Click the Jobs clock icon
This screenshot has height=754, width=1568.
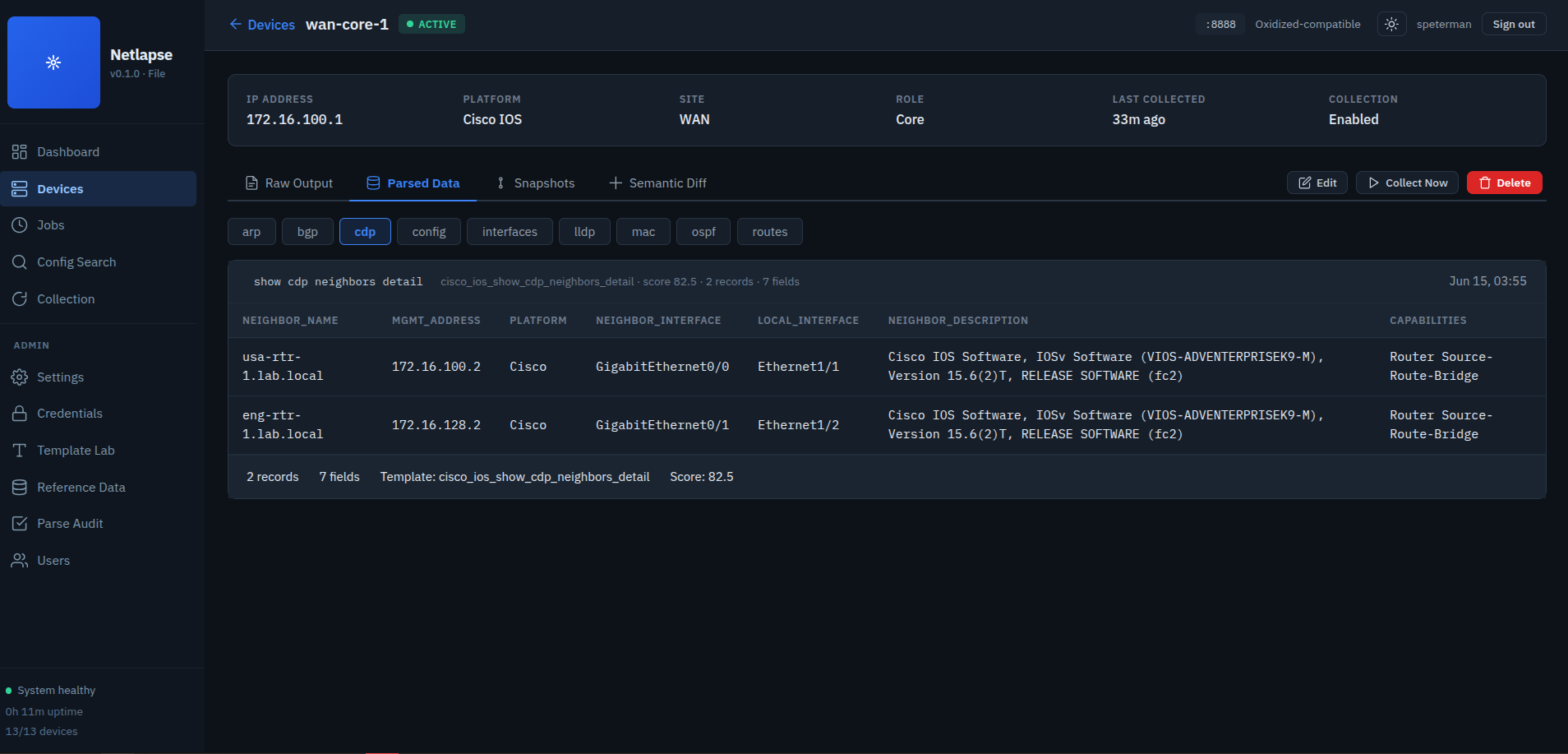pos(20,225)
